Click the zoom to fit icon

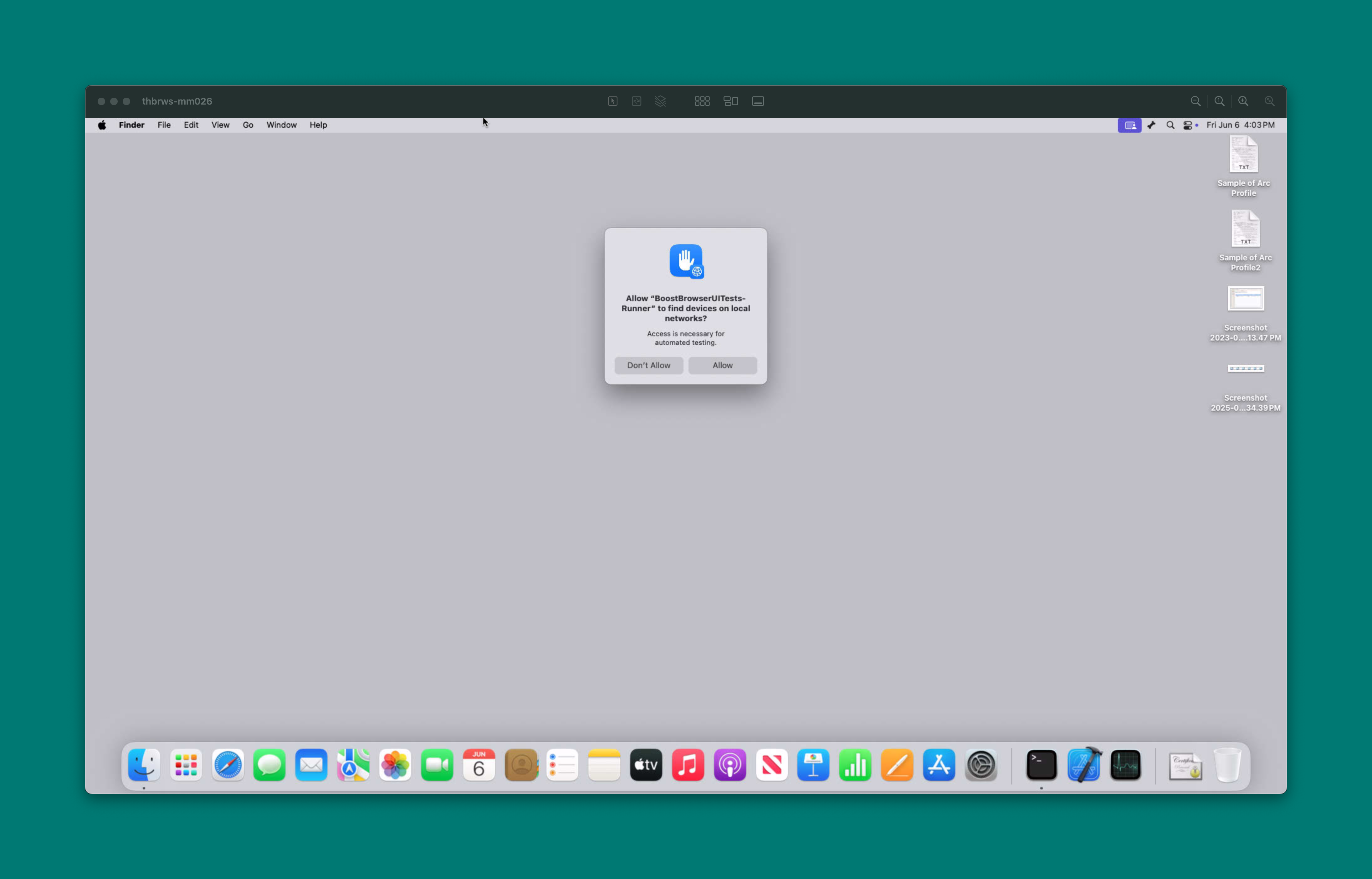point(1269,101)
